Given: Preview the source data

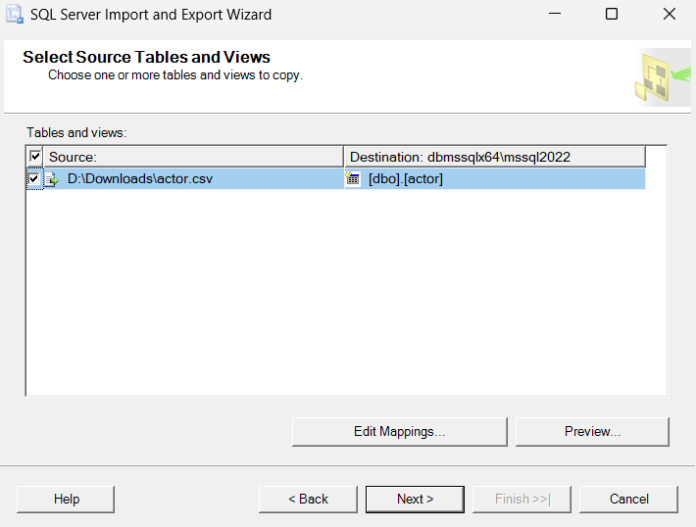Looking at the screenshot, I should pyautogui.click(x=592, y=432).
